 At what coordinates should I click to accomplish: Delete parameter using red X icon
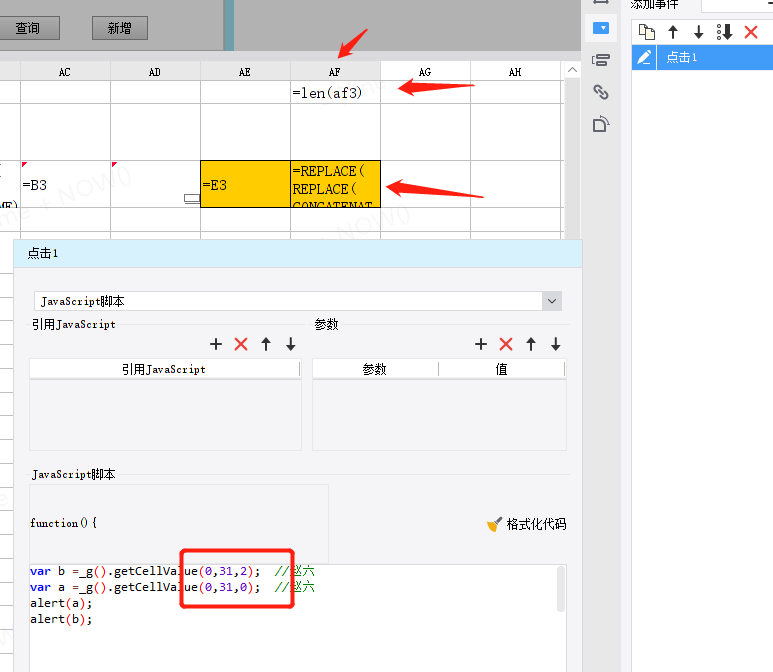(506, 344)
